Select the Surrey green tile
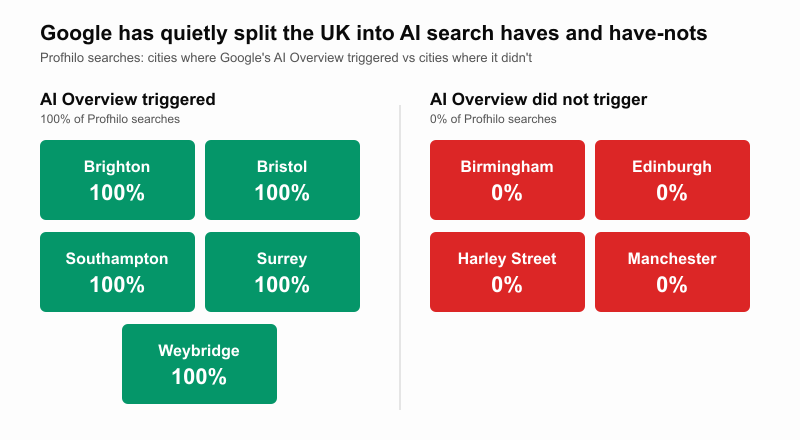The width and height of the screenshot is (800, 440). (x=282, y=272)
